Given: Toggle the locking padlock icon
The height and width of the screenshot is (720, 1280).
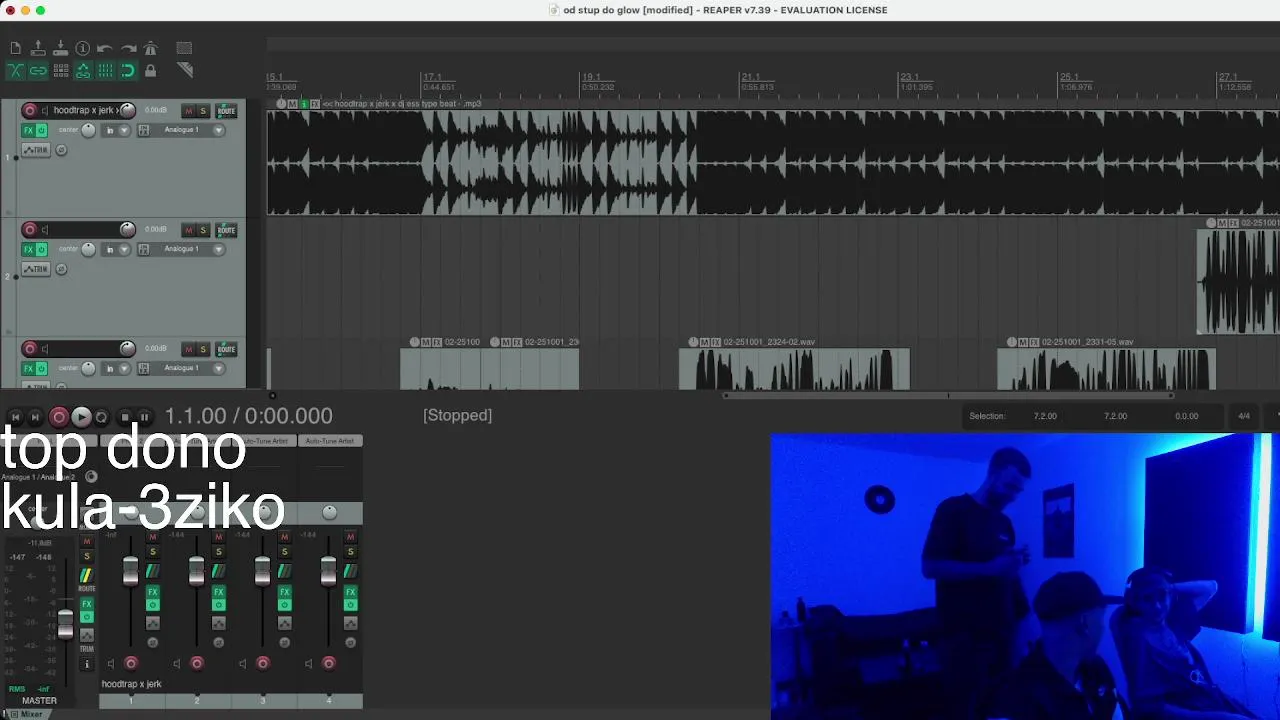Looking at the screenshot, I should [x=150, y=71].
